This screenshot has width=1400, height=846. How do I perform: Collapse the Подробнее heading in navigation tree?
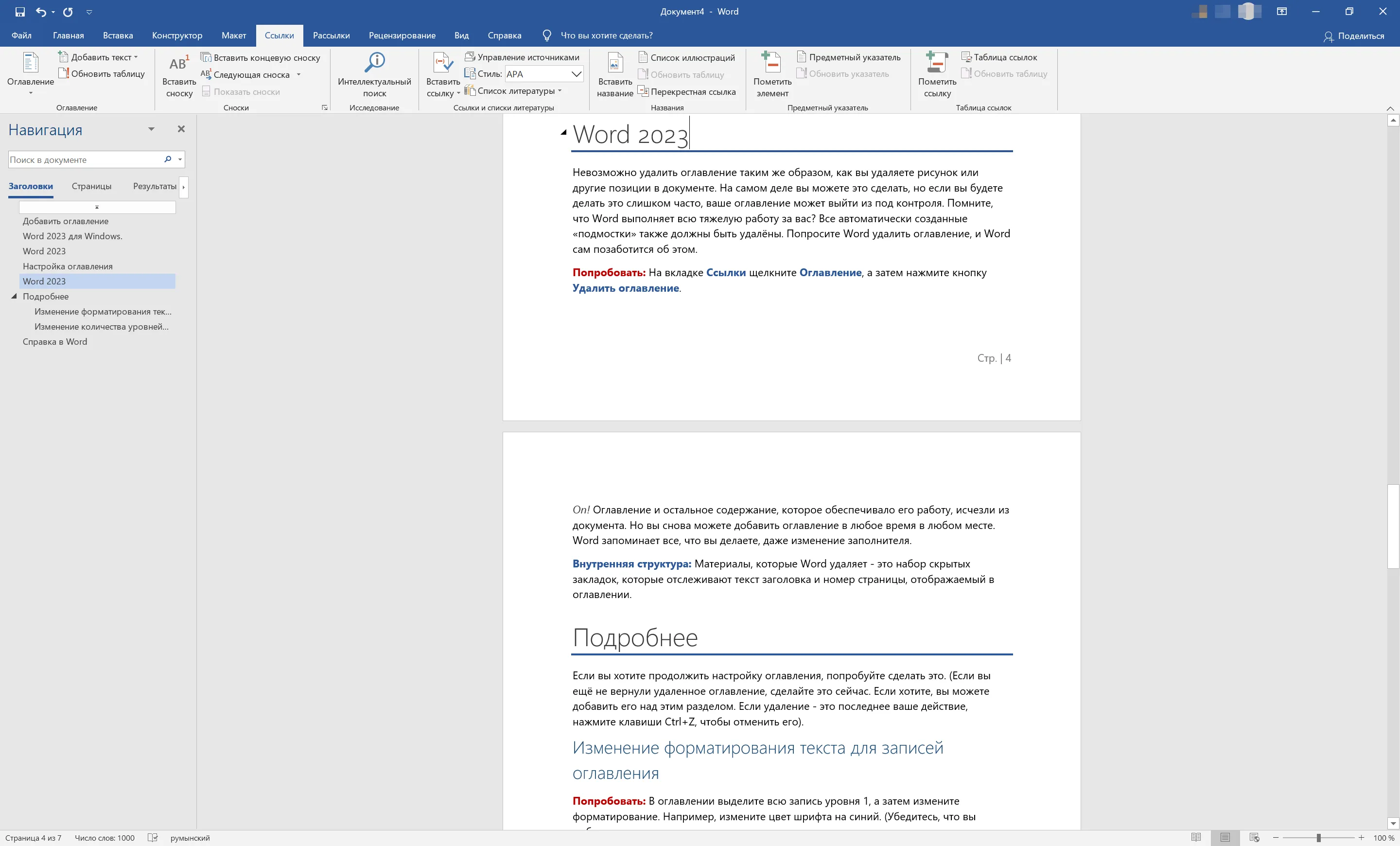(x=14, y=296)
